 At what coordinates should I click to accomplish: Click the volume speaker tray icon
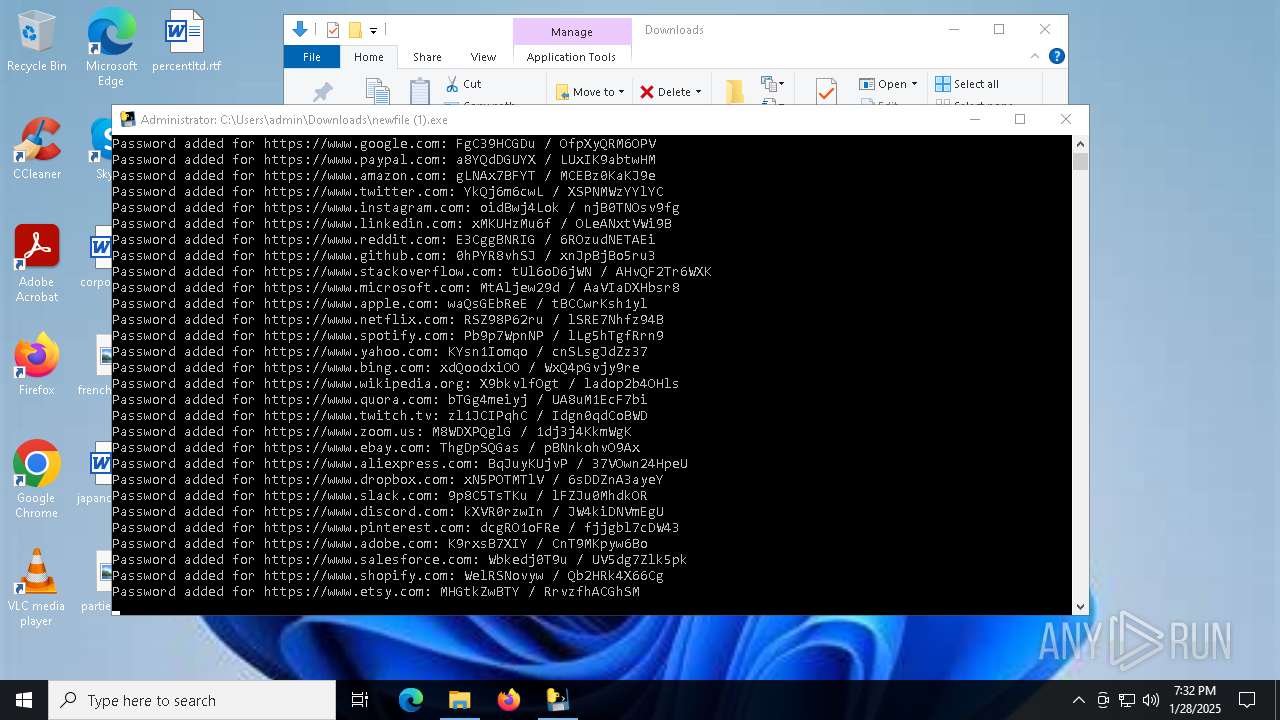pos(1151,700)
